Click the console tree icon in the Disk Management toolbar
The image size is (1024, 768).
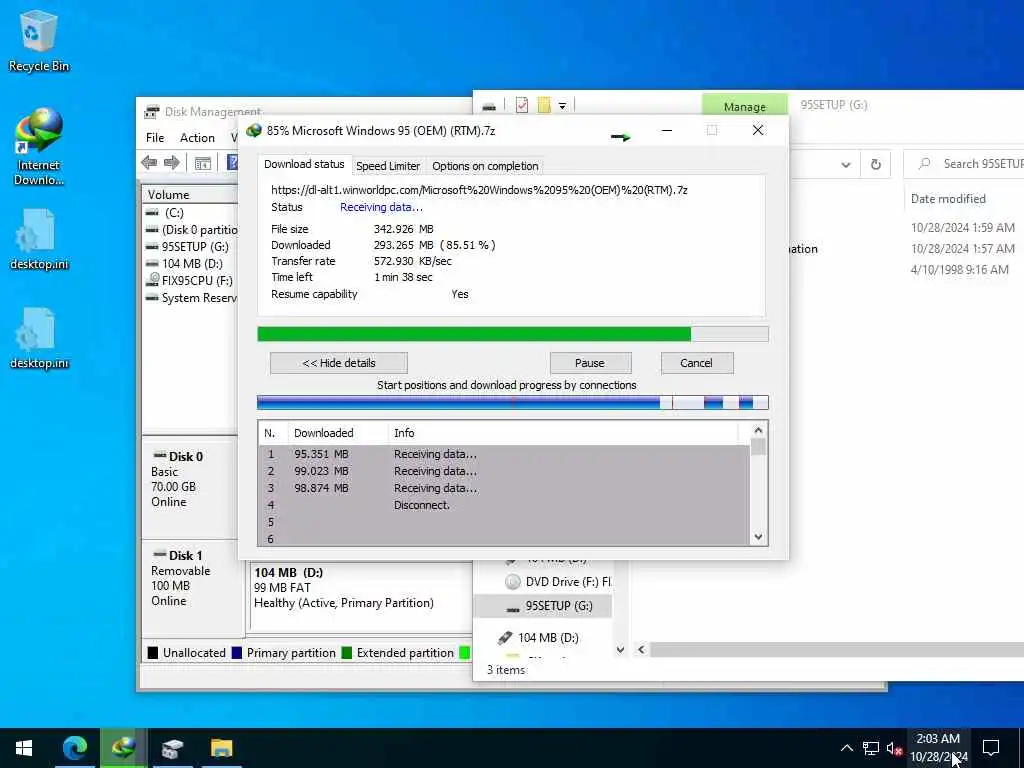203,163
